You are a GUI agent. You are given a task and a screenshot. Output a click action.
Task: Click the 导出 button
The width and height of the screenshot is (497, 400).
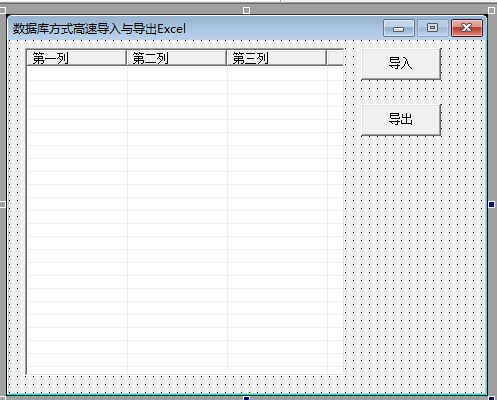coord(401,120)
